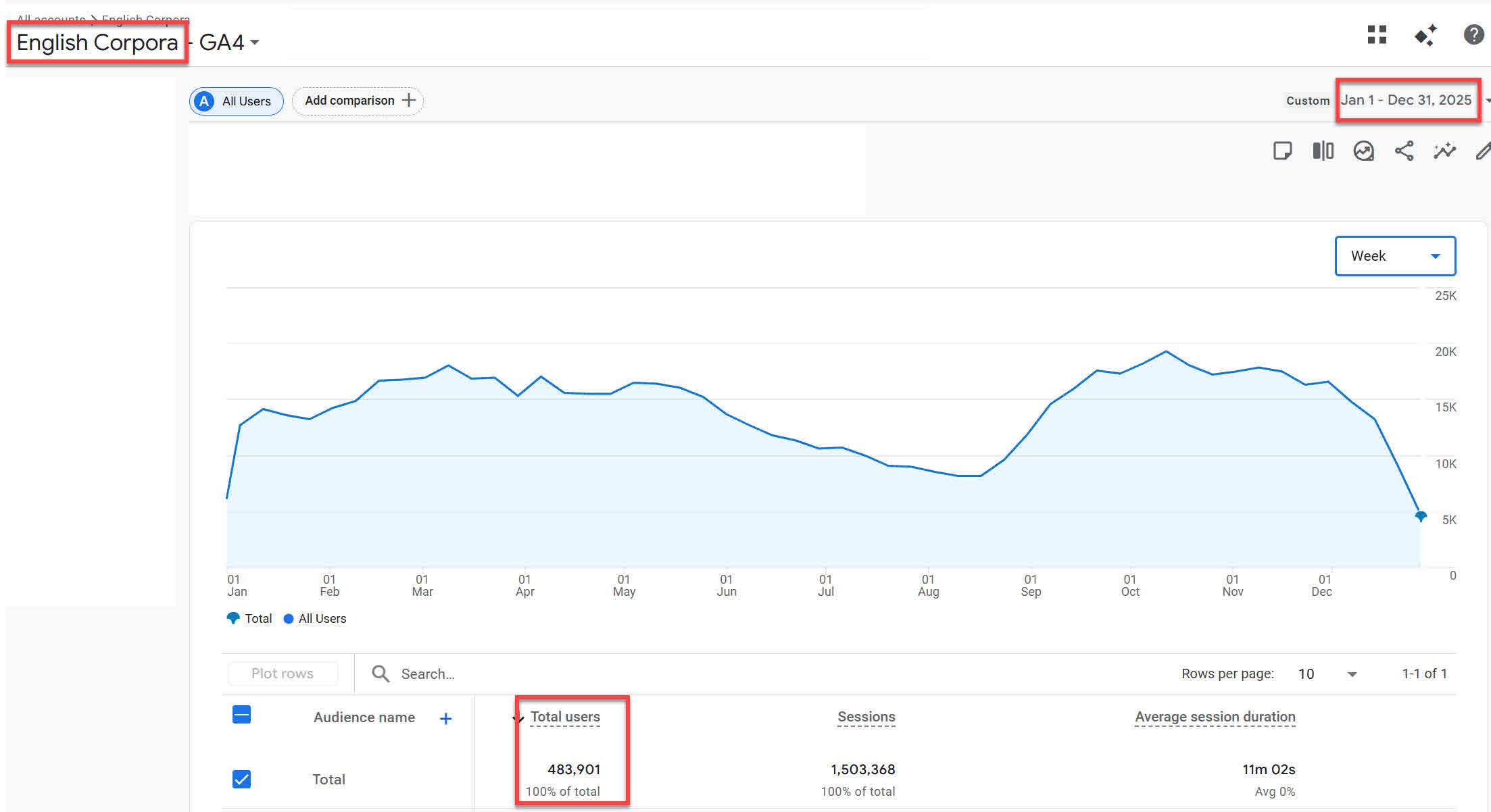Open the report insights chart icon
Viewport: 1491px width, 812px height.
(1363, 151)
